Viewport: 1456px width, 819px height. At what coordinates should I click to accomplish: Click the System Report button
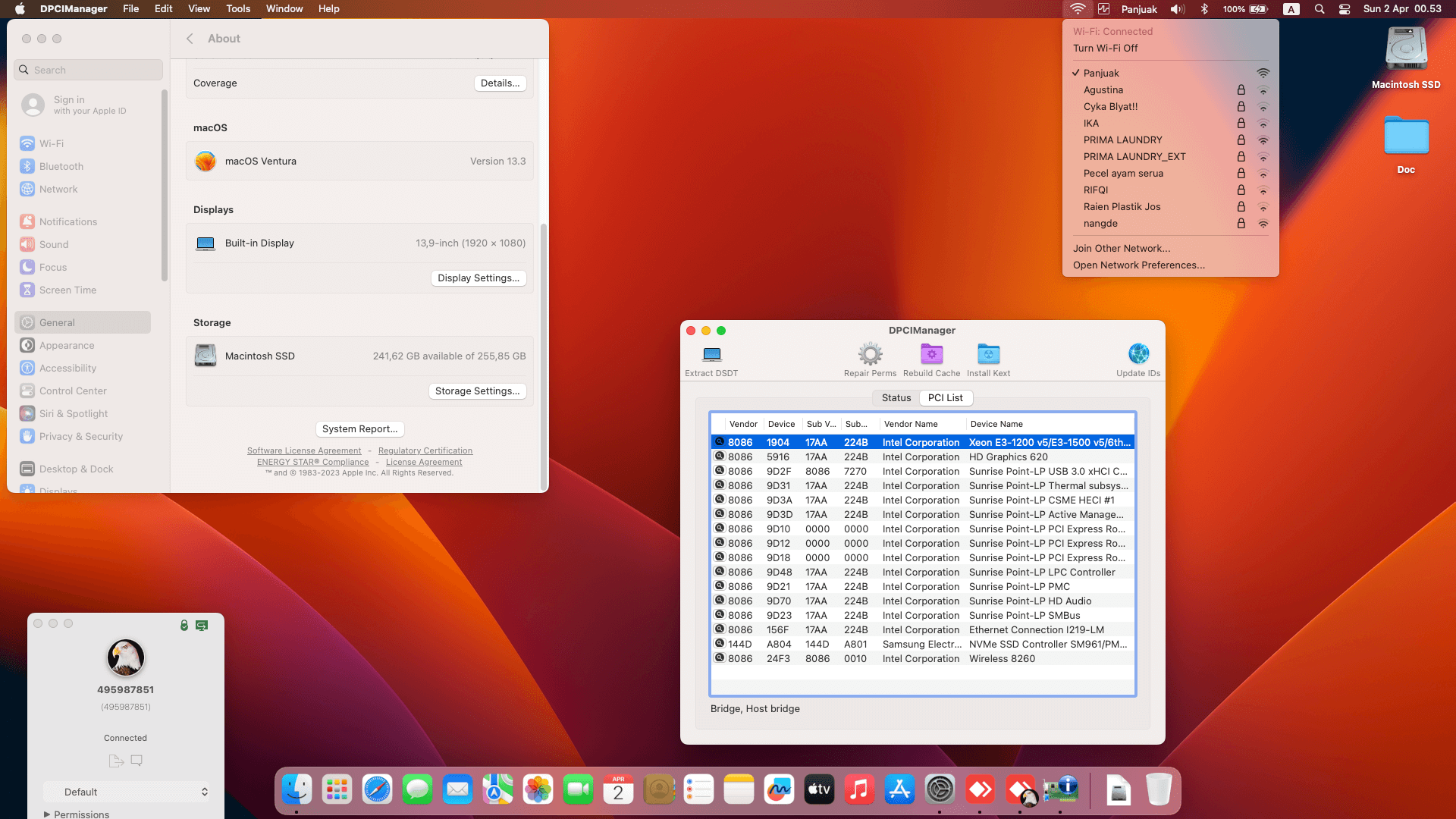(359, 428)
